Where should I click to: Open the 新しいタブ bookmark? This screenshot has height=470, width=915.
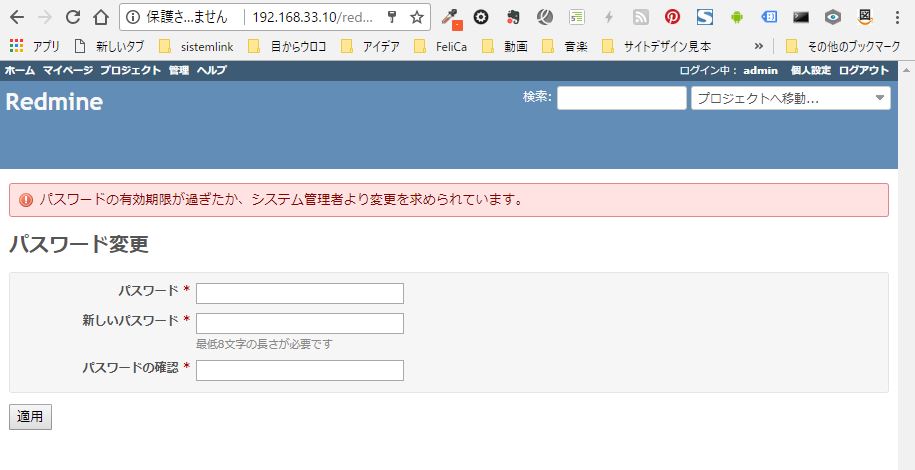[x=109, y=46]
